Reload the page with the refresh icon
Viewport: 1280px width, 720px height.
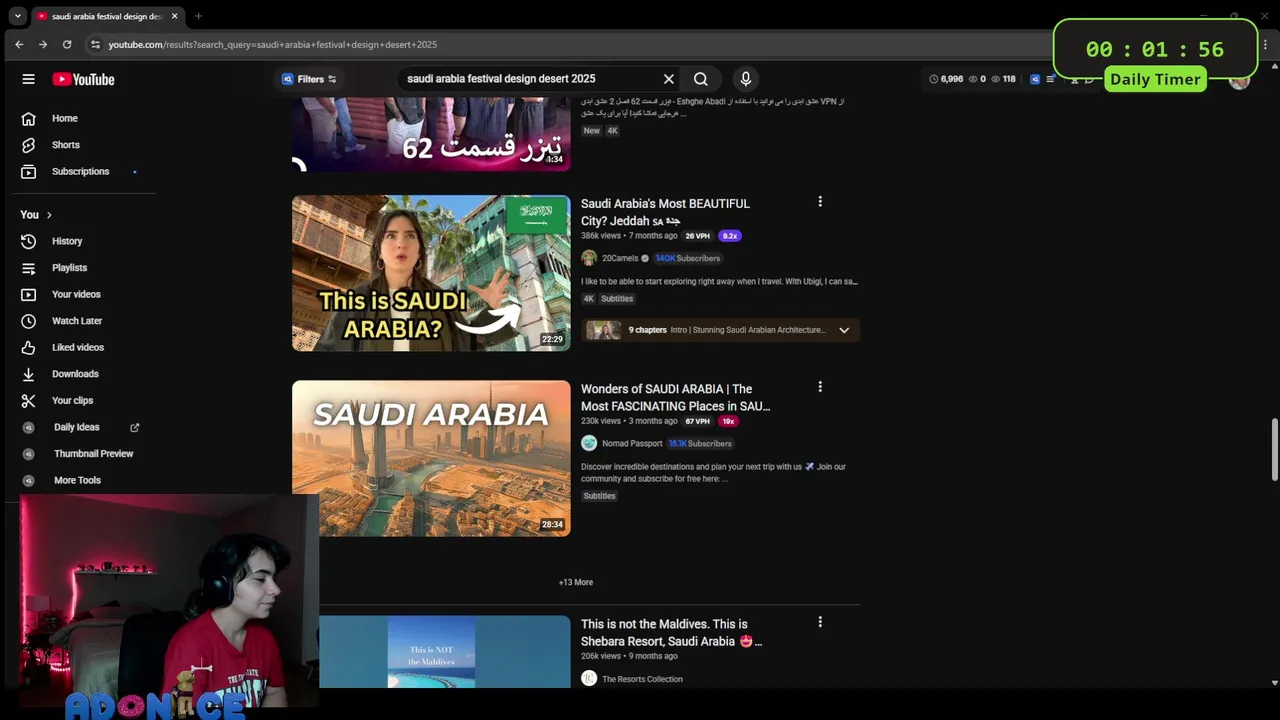67,44
